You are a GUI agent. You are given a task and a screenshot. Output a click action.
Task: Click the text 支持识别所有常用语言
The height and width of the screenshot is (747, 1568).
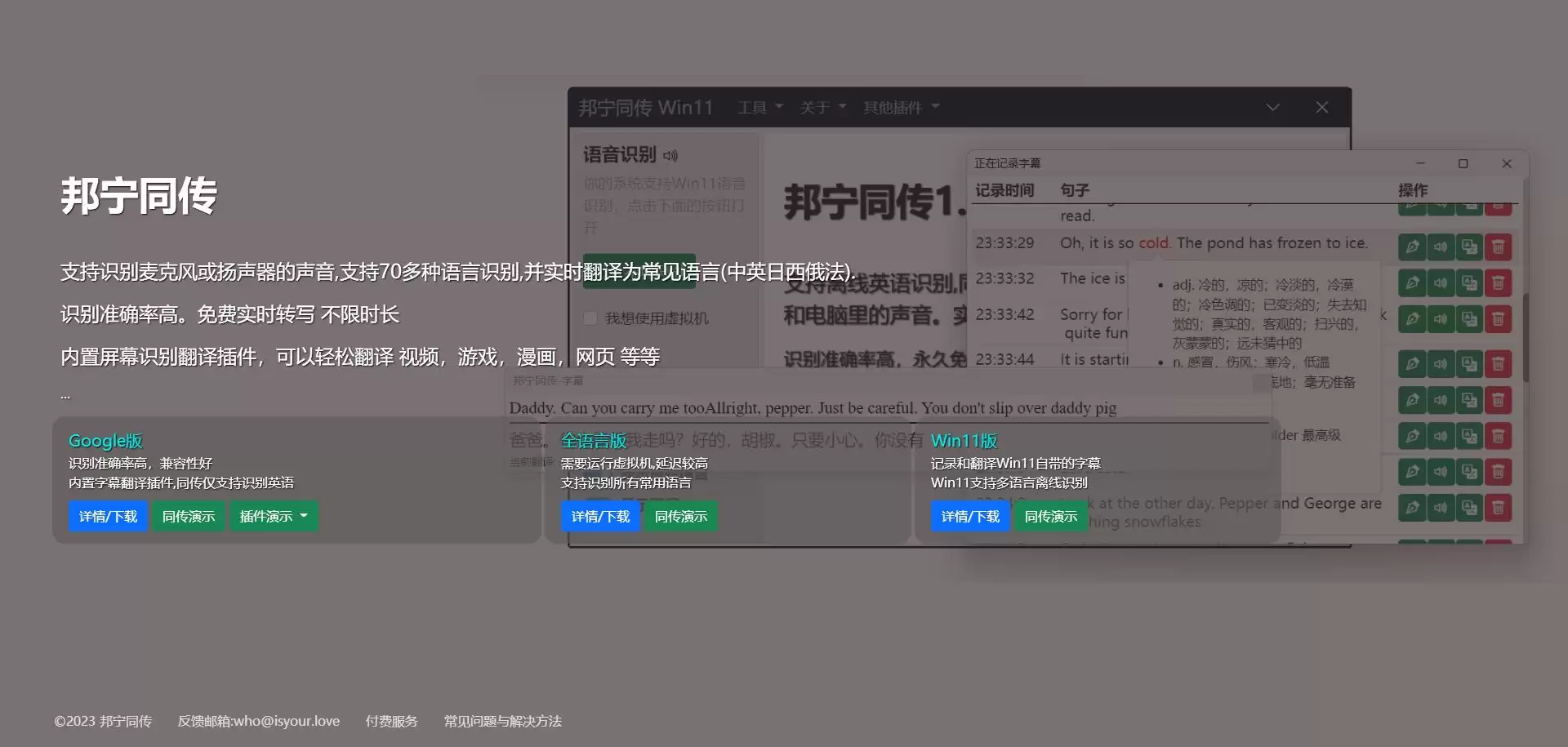pos(626,482)
